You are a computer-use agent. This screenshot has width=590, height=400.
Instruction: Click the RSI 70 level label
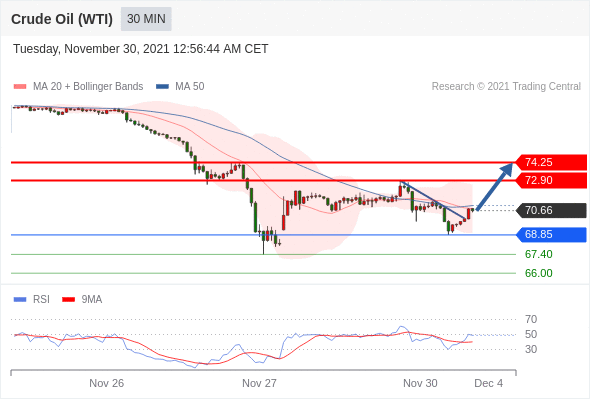(531, 319)
